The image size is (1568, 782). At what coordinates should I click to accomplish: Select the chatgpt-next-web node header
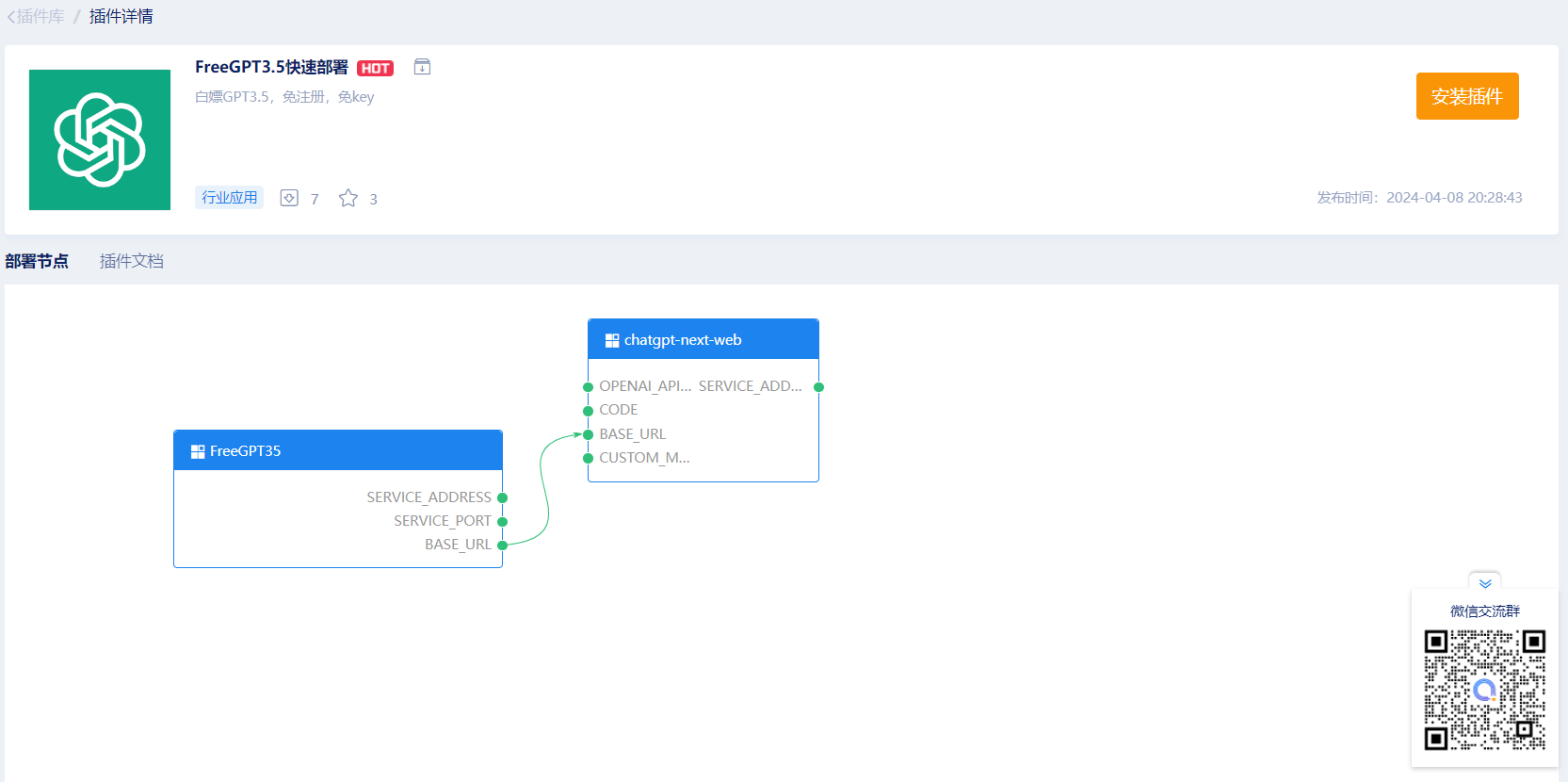703,339
